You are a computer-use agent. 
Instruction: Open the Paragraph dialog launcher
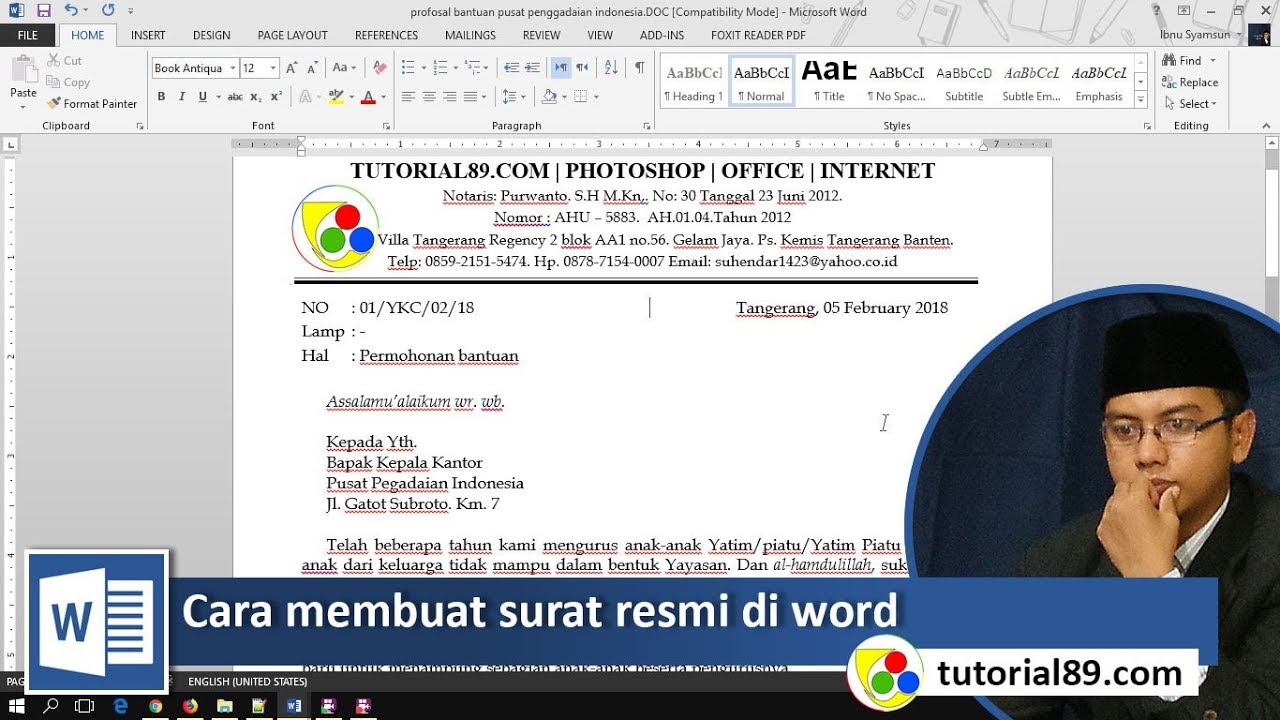(x=648, y=126)
